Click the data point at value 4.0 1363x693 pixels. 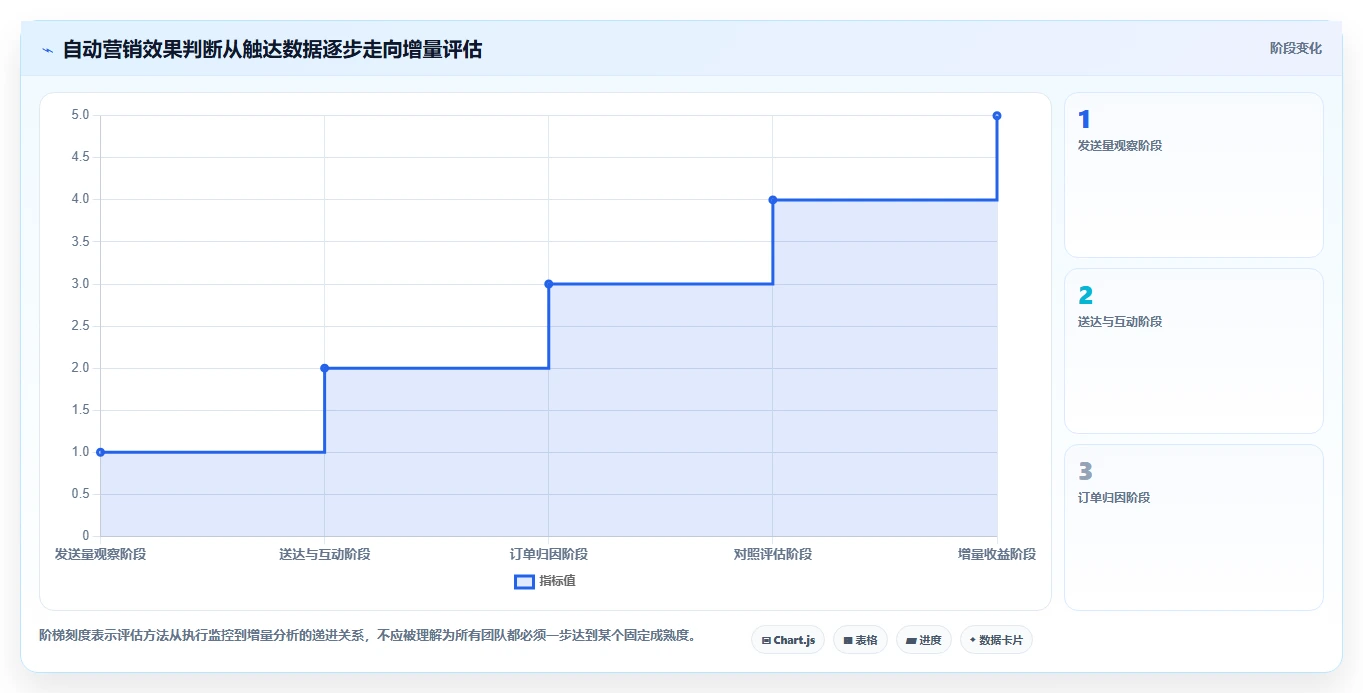tap(773, 200)
